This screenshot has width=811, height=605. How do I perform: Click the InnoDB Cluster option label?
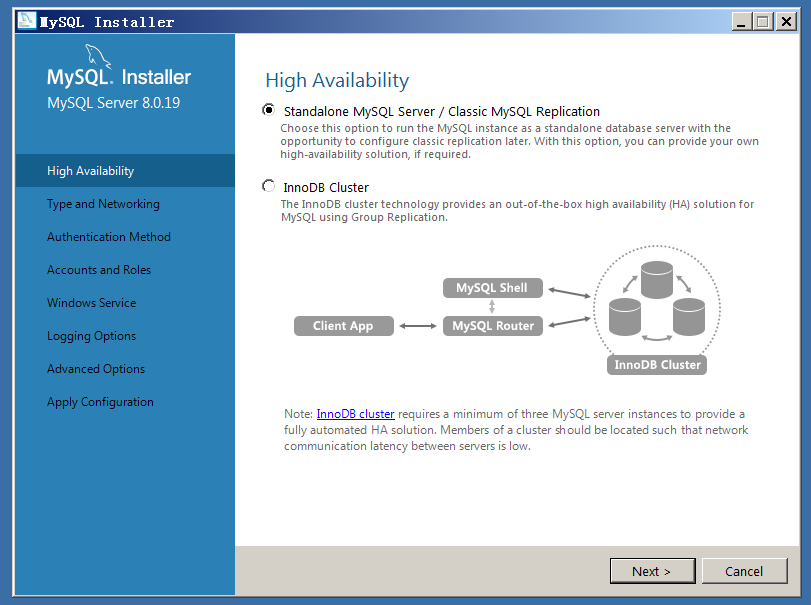click(326, 187)
